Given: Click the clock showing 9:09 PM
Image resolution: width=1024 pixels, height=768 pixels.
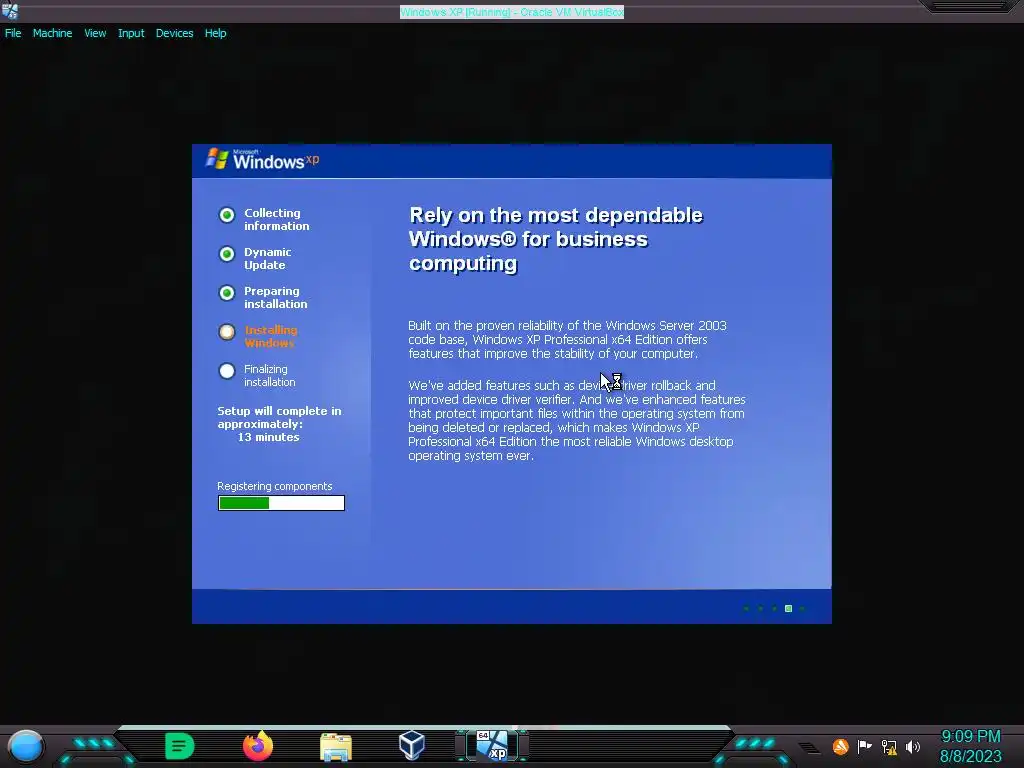Looking at the screenshot, I should [x=970, y=737].
